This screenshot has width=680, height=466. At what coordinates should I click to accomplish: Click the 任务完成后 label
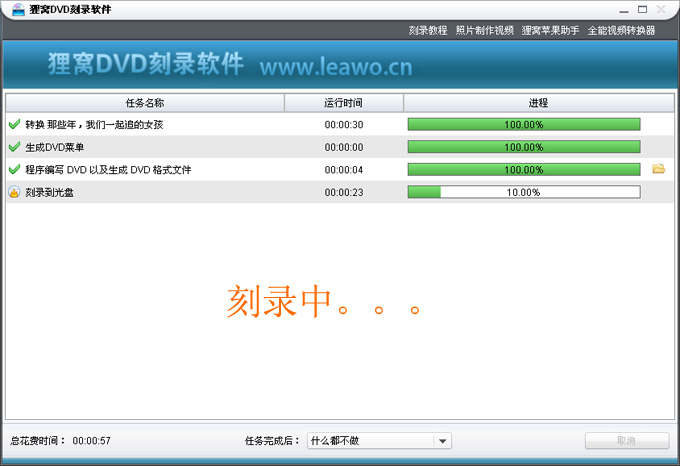pos(272,441)
